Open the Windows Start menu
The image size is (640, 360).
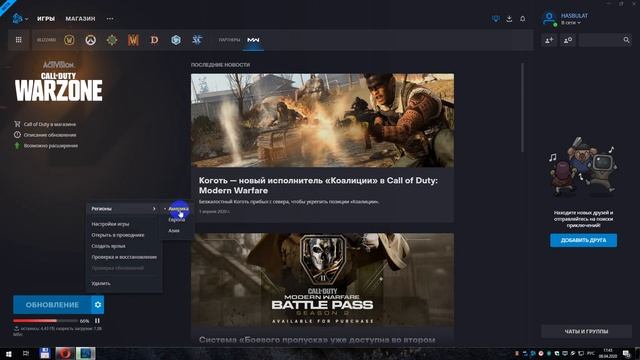8,353
